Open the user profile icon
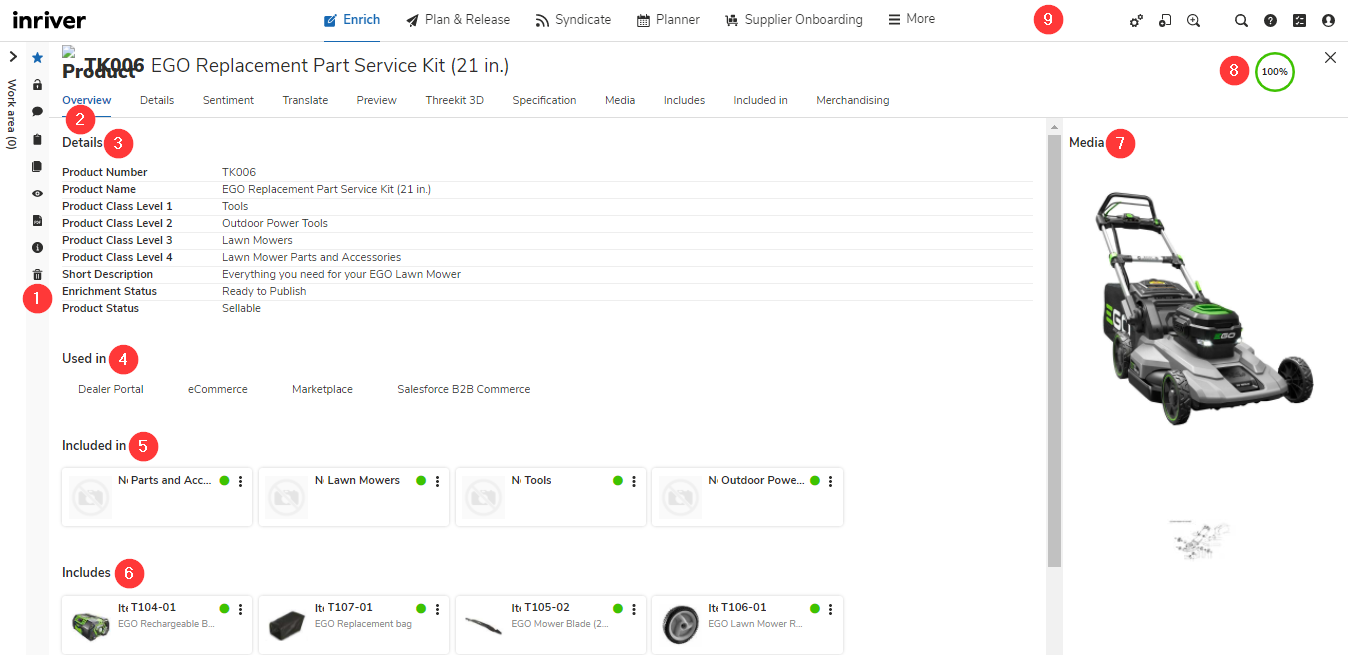The width and height of the screenshot is (1348, 655). (x=1328, y=20)
